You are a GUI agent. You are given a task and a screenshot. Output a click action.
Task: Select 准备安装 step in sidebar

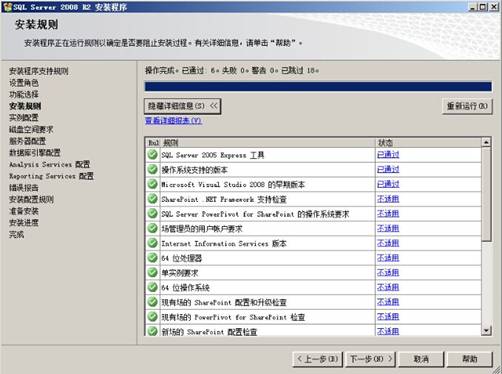click(x=24, y=211)
